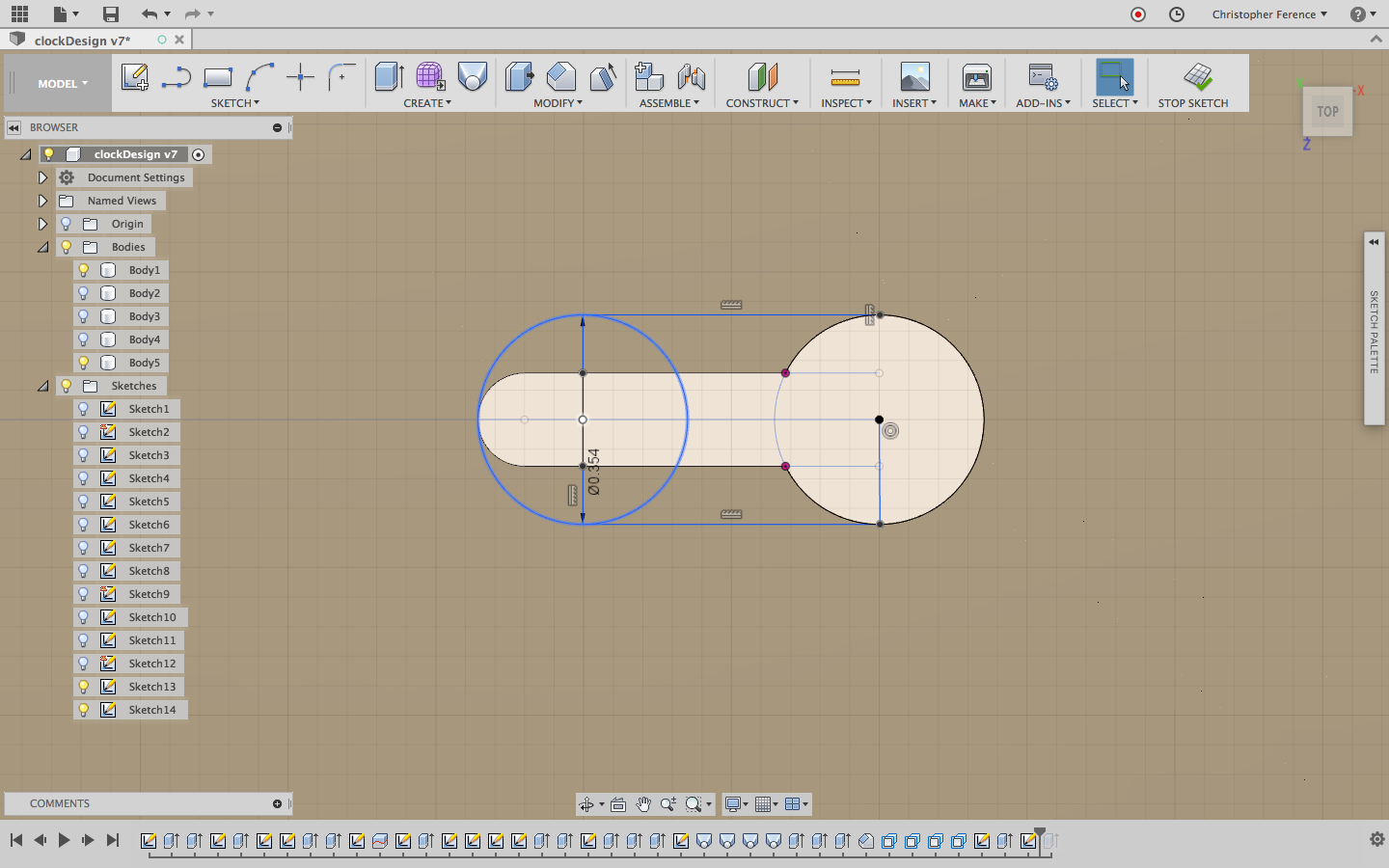Open Christopher Ference account menu
This screenshot has height=868, width=1389.
1268,14
